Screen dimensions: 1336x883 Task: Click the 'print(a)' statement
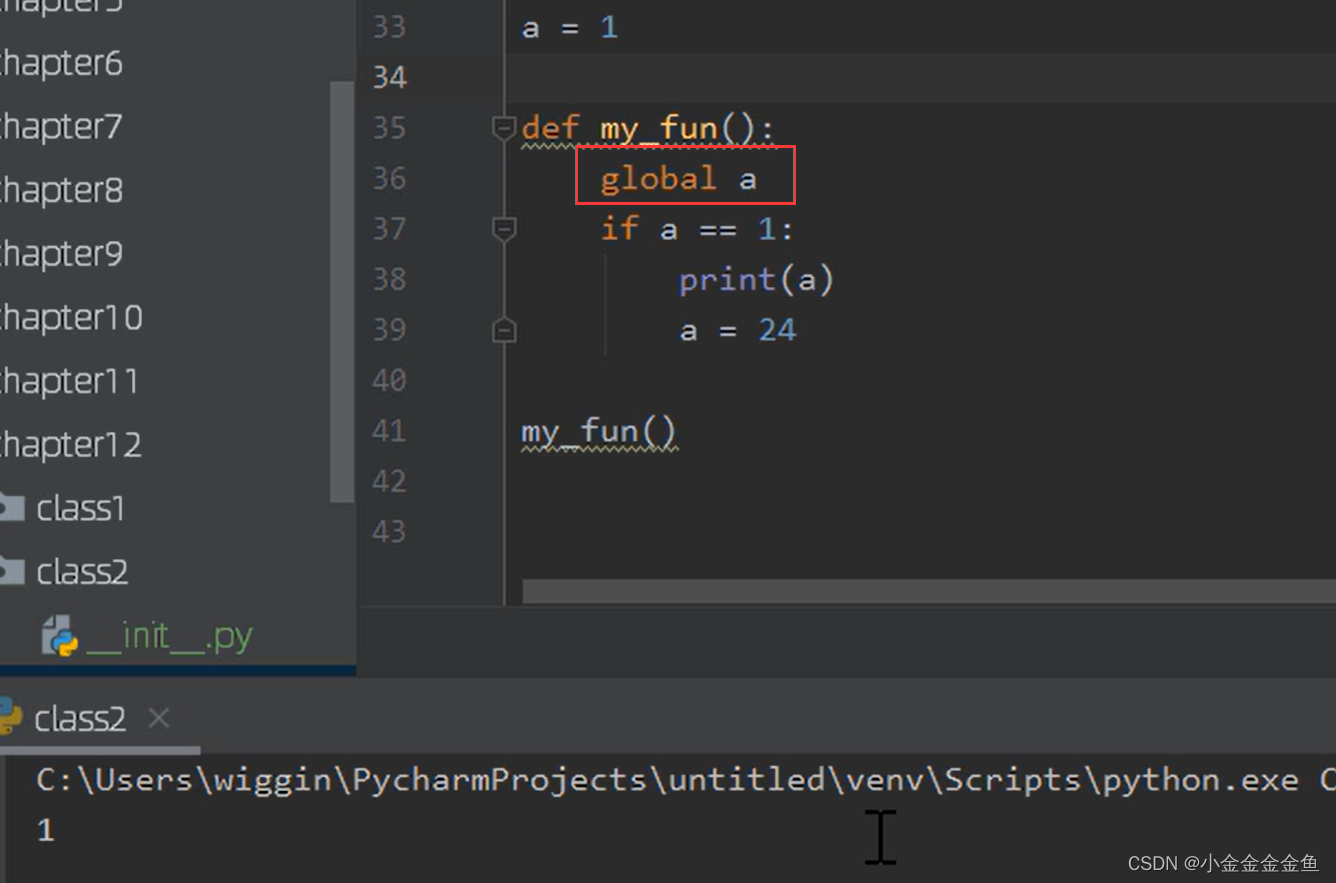coord(756,280)
